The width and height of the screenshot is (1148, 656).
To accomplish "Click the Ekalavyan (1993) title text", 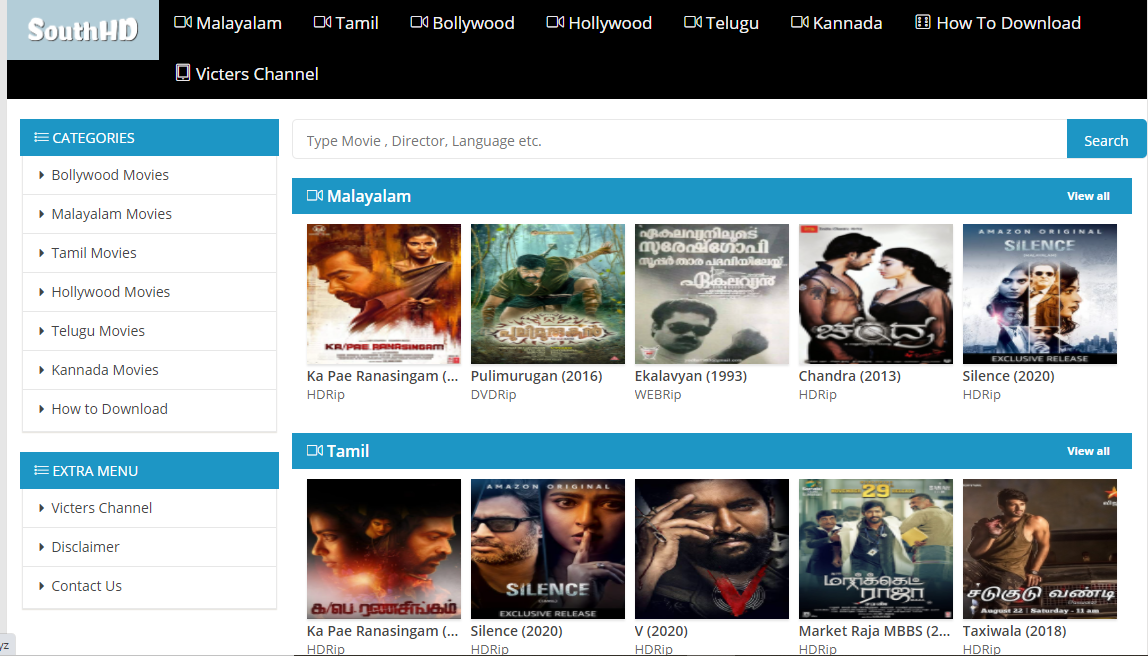I will [x=691, y=376].
